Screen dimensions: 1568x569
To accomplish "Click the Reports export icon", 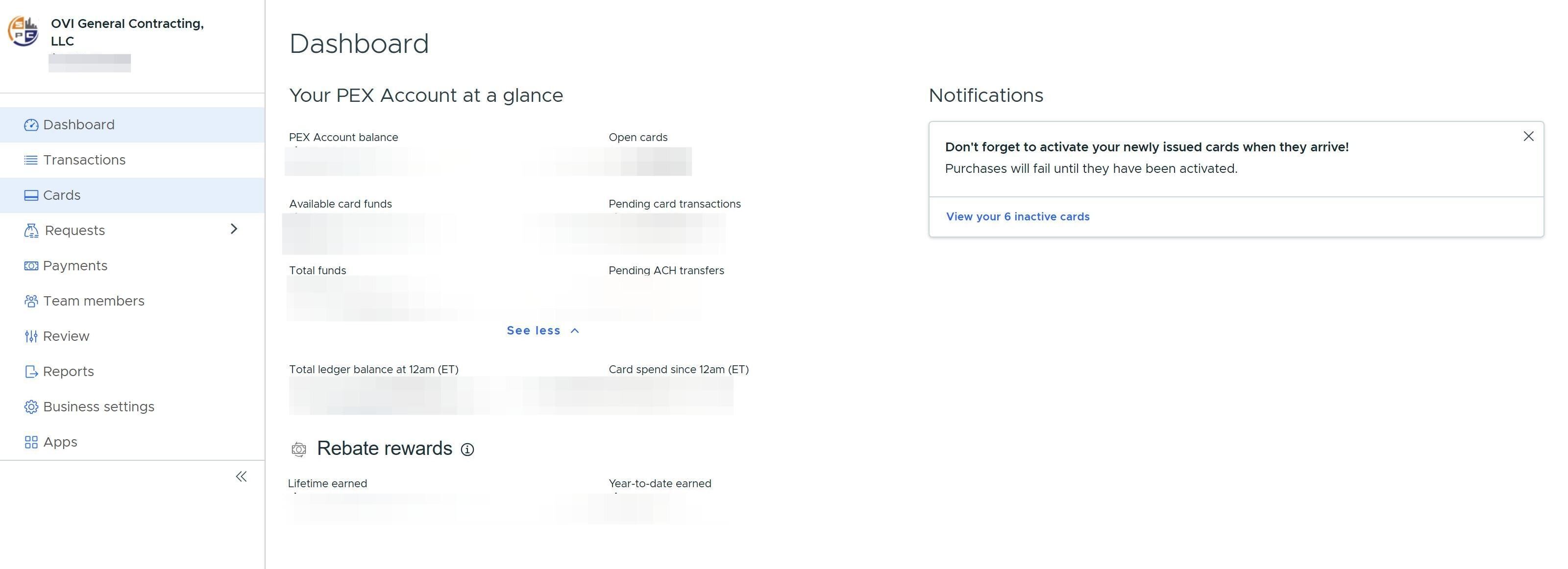I will click(31, 372).
